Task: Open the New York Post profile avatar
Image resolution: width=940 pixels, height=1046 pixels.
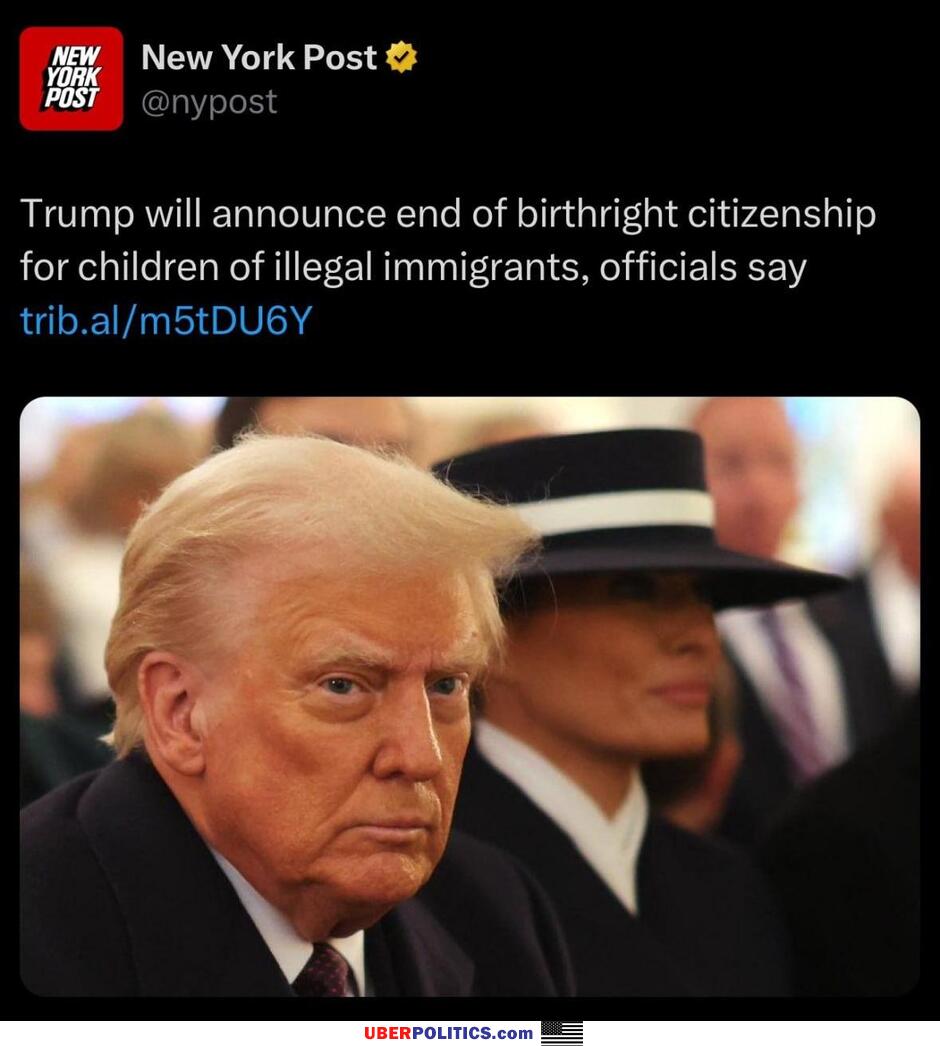Action: click(71, 78)
